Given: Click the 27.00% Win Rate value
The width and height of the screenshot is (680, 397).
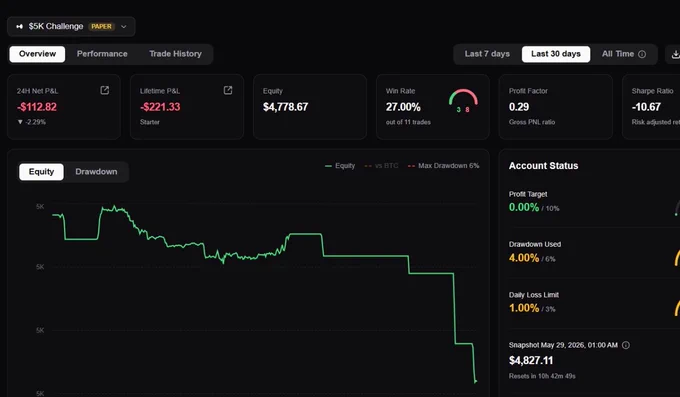Looking at the screenshot, I should [403, 107].
